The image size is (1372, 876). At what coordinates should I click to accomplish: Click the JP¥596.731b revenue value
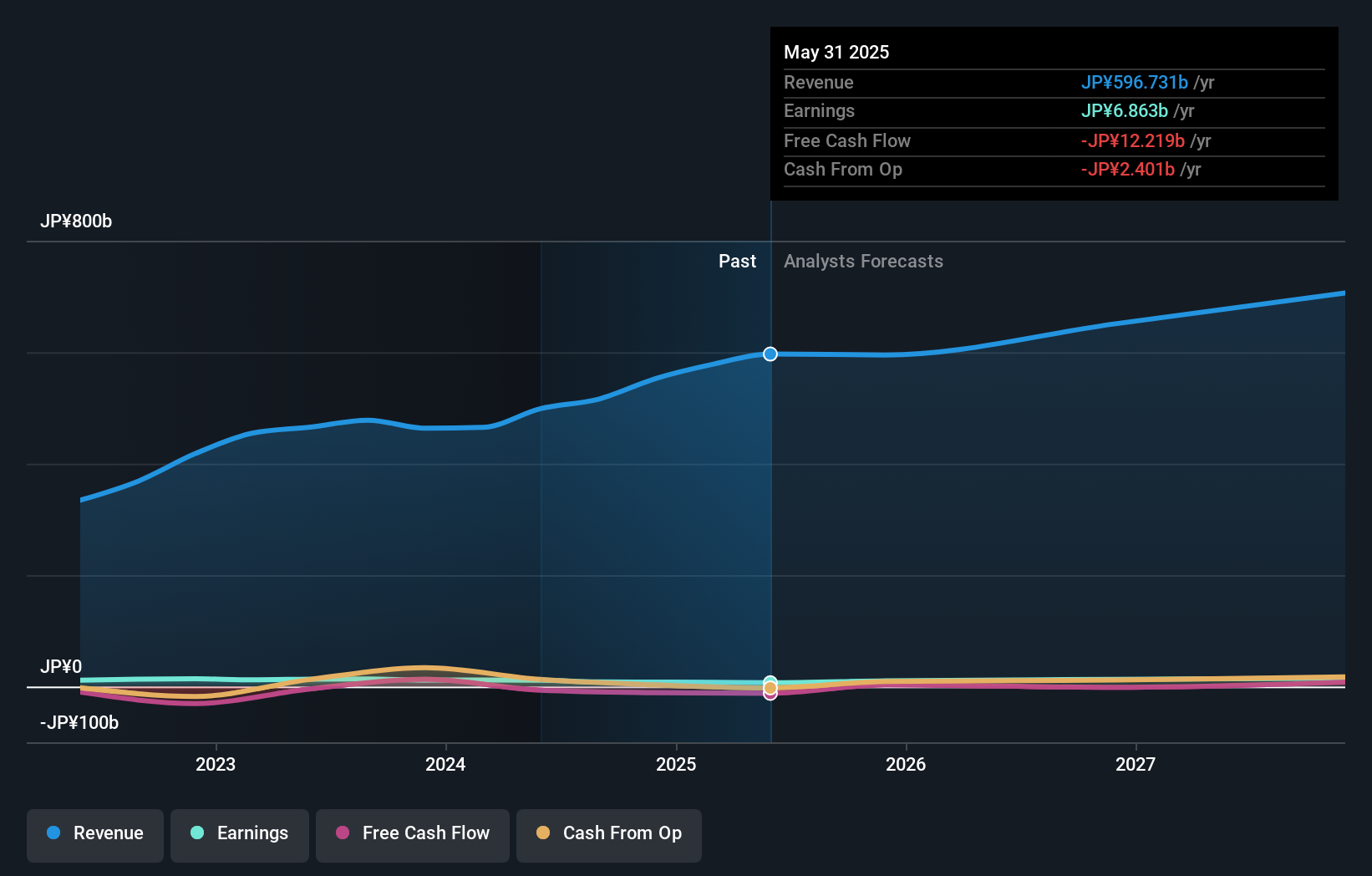[x=1134, y=83]
